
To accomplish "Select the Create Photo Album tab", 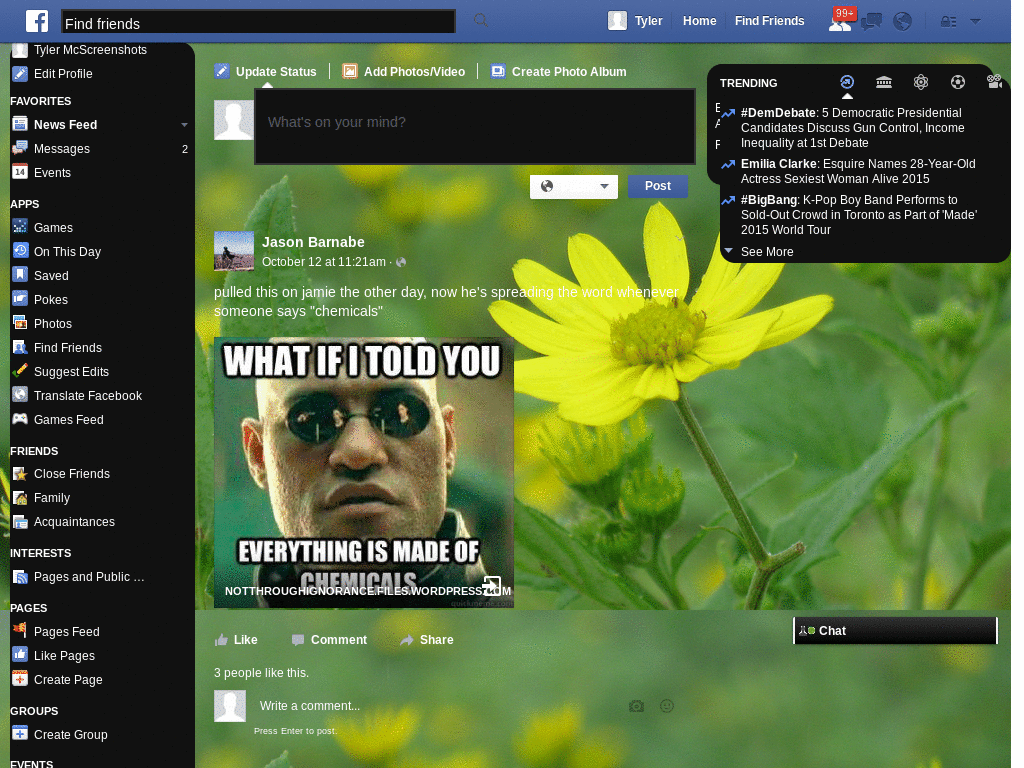I will click(x=559, y=72).
